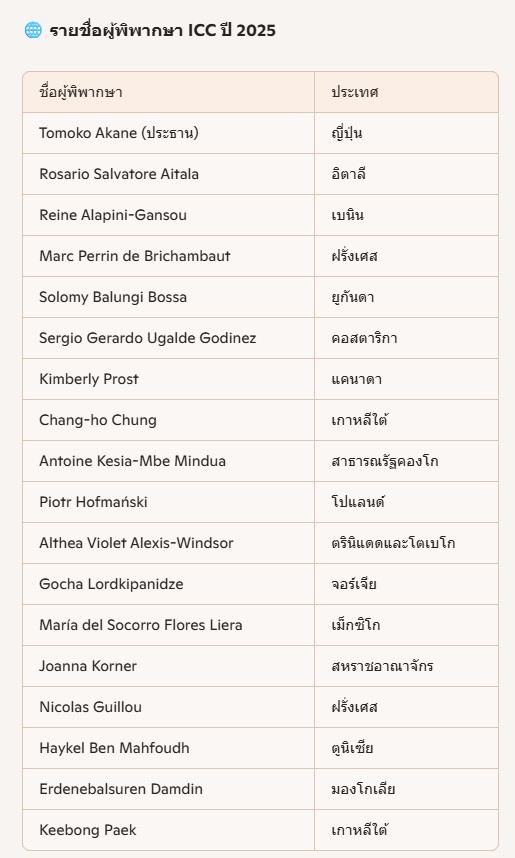Click the สาธารณรัฐคองโก country cell
The width and height of the screenshot is (515, 858).
406,461
